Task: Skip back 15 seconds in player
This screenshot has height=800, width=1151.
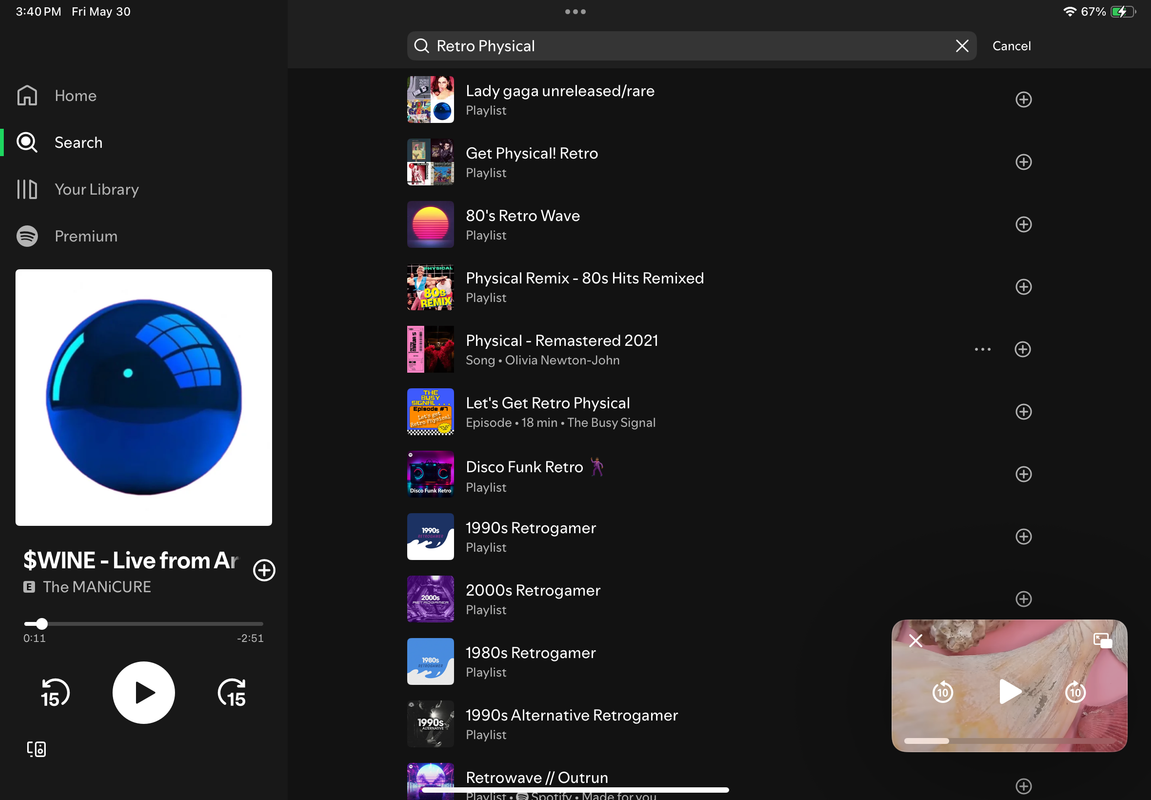Action: point(54,693)
